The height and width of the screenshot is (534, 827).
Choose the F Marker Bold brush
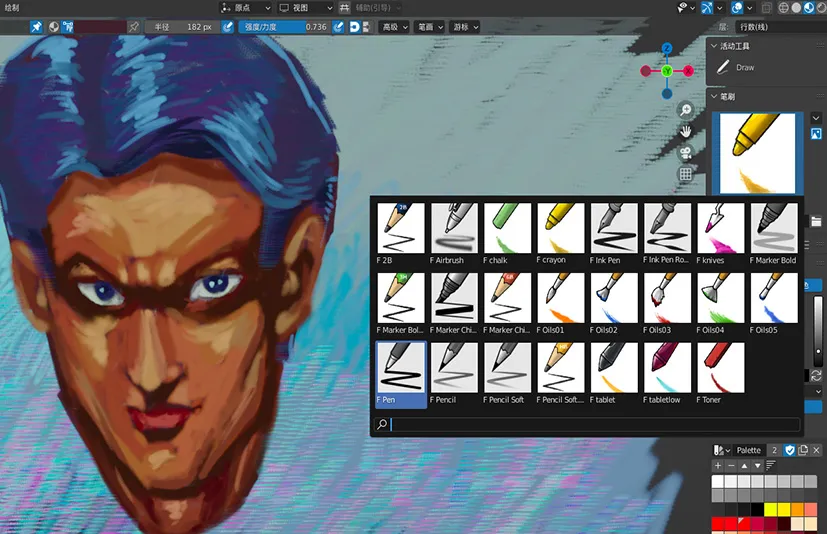773,233
